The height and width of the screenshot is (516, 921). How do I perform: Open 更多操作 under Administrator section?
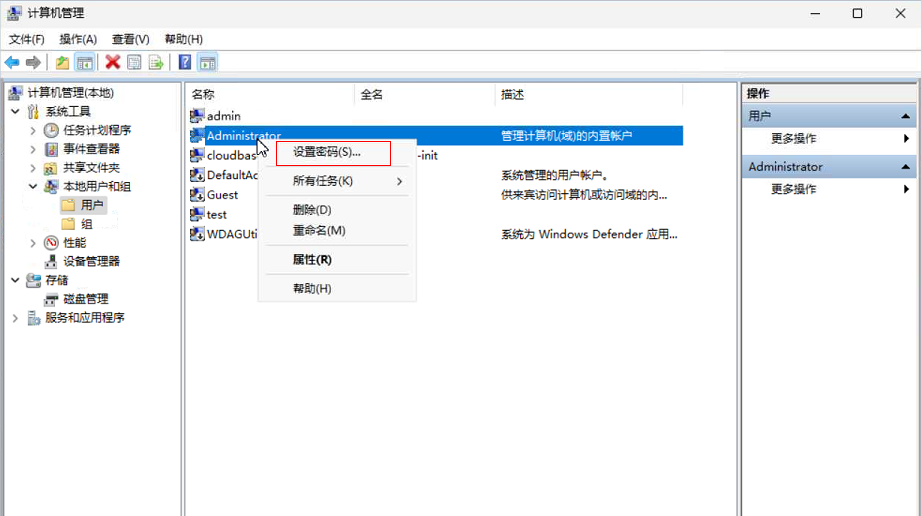tap(794, 189)
